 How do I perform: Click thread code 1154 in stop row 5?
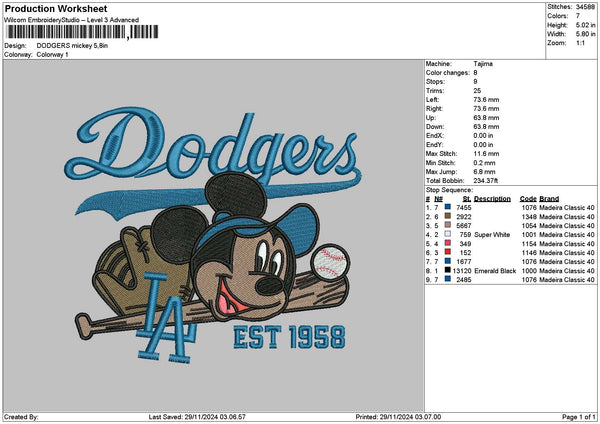point(529,244)
